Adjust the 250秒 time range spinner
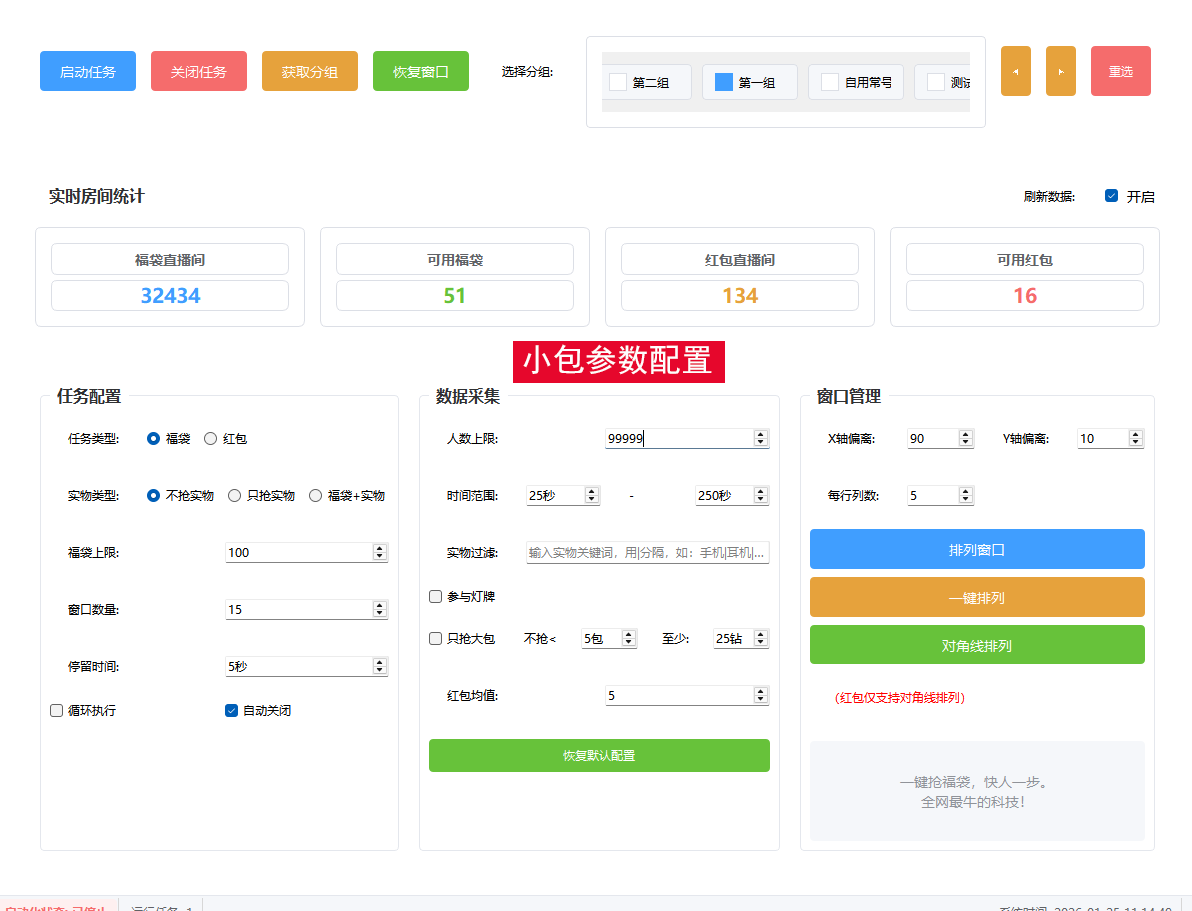The height and width of the screenshot is (911, 1192). tap(761, 496)
